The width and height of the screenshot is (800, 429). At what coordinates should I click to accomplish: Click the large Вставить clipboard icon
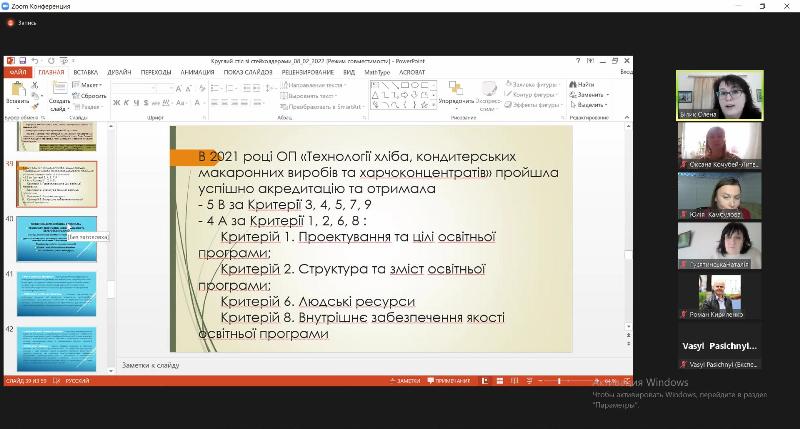(18, 89)
